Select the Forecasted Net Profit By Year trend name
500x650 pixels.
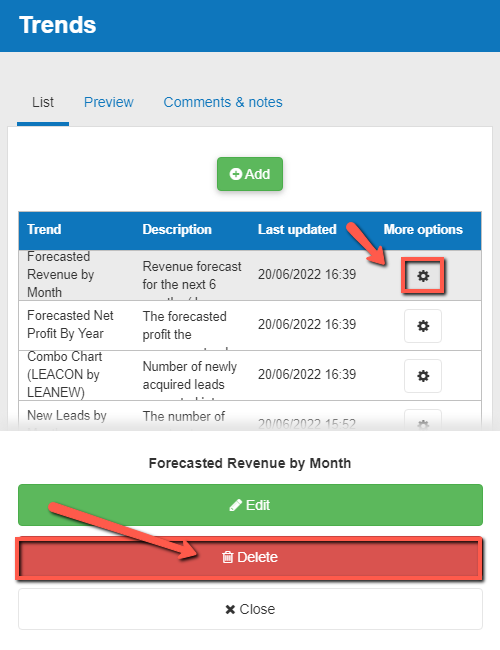[70, 324]
